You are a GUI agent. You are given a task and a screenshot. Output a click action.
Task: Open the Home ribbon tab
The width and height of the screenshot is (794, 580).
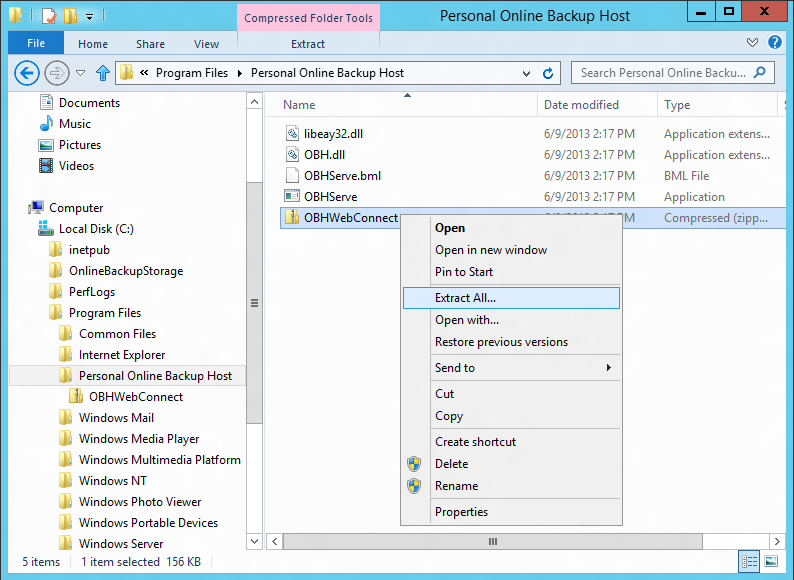point(93,44)
